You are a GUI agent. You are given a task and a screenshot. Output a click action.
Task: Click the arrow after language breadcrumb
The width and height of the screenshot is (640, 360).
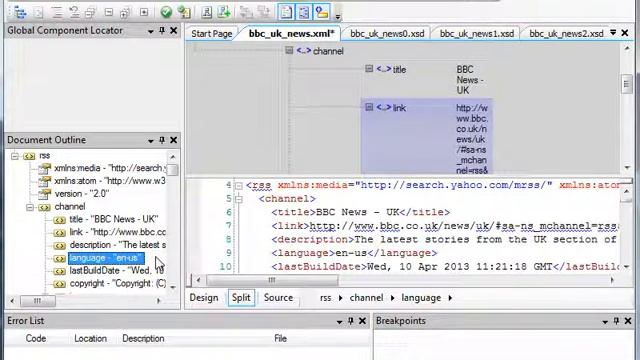click(450, 298)
